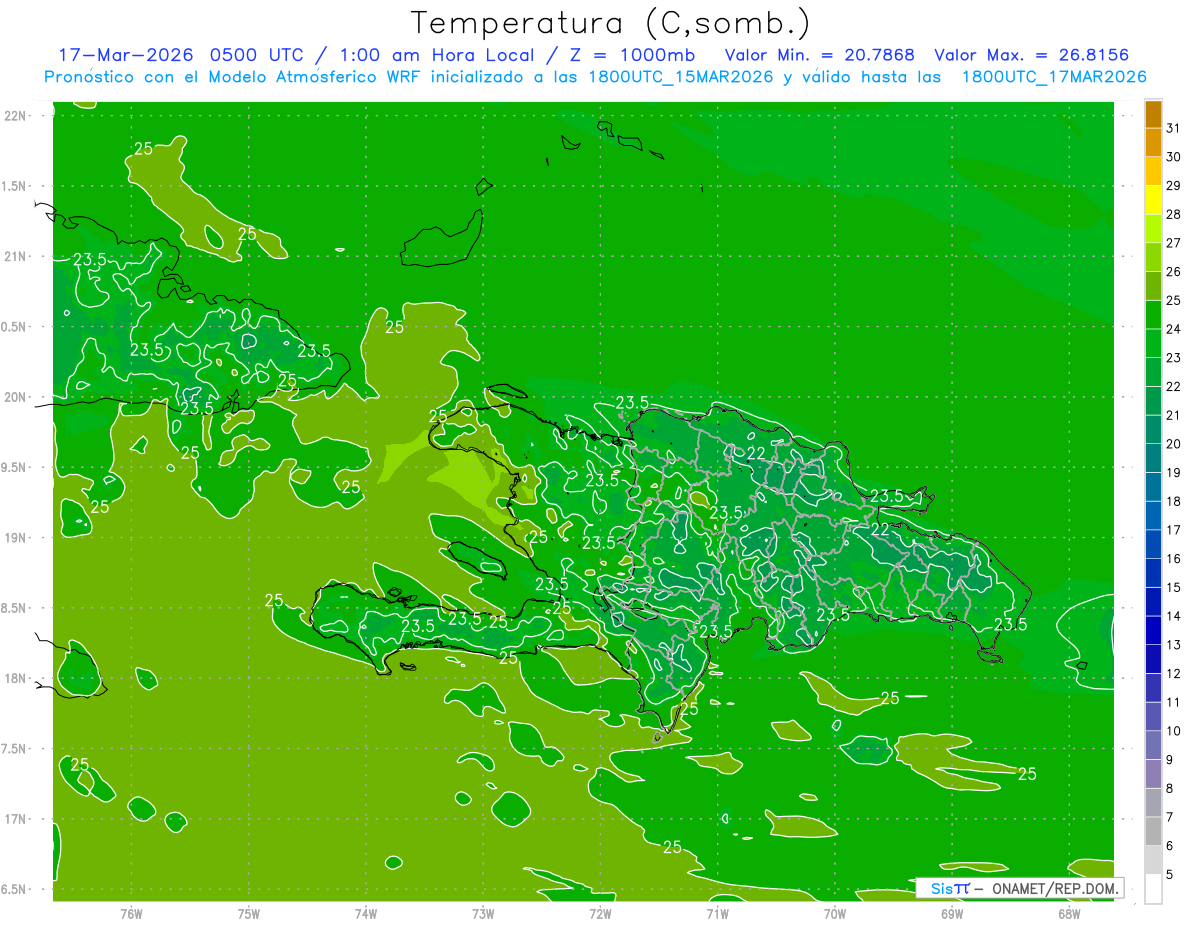Click the gray legend swatch between 6 and 7
The width and height of the screenshot is (1200, 927).
[x=1153, y=832]
